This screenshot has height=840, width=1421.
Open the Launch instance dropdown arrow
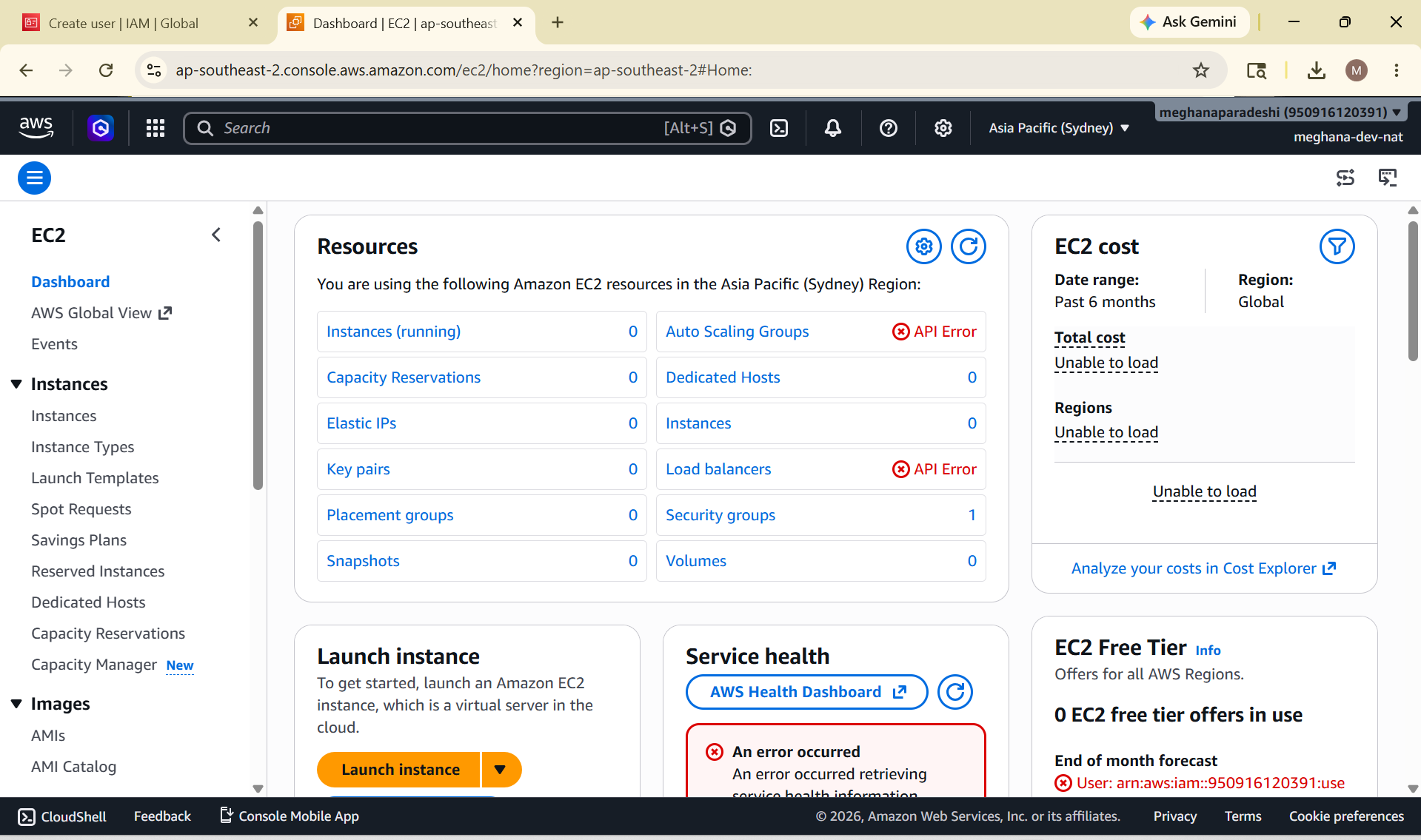click(501, 770)
